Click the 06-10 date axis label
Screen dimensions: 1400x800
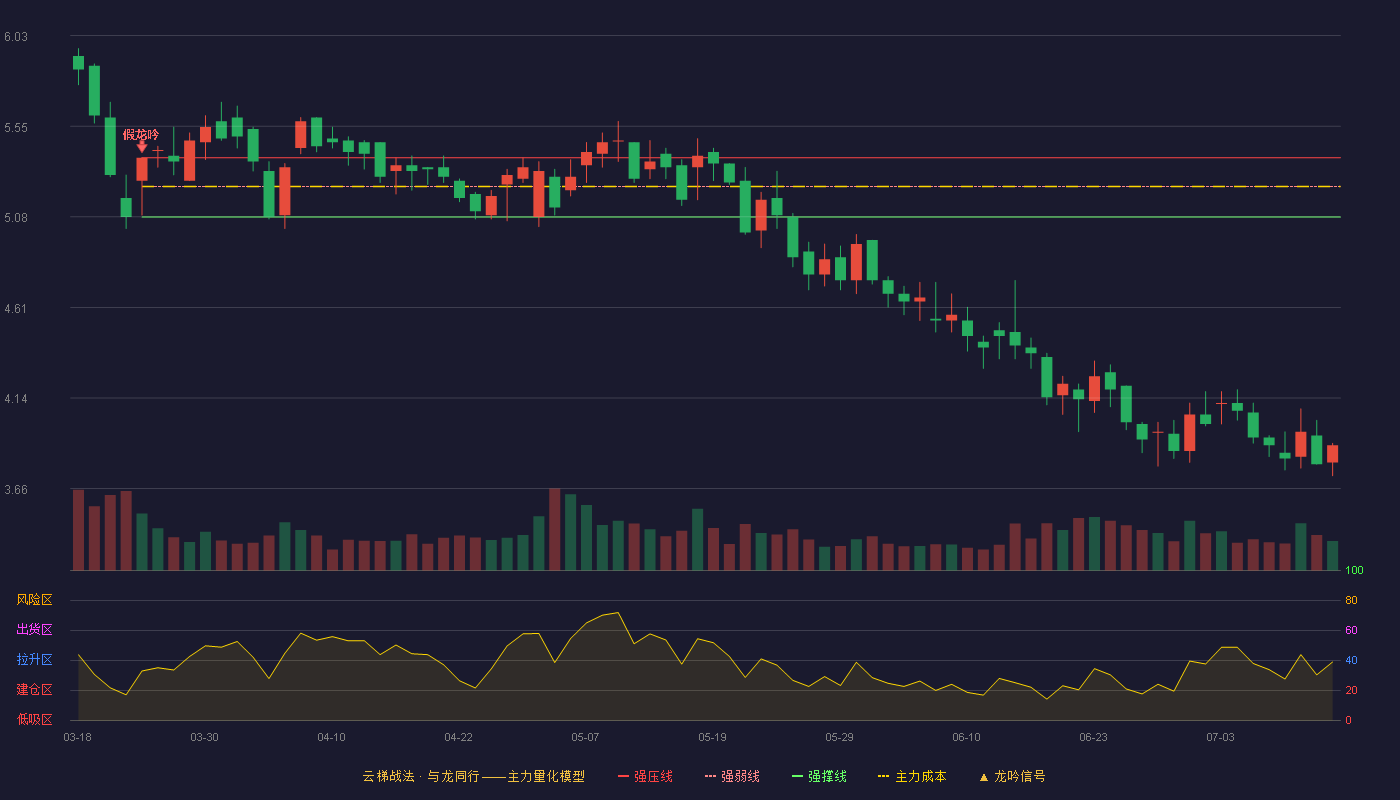coord(966,737)
